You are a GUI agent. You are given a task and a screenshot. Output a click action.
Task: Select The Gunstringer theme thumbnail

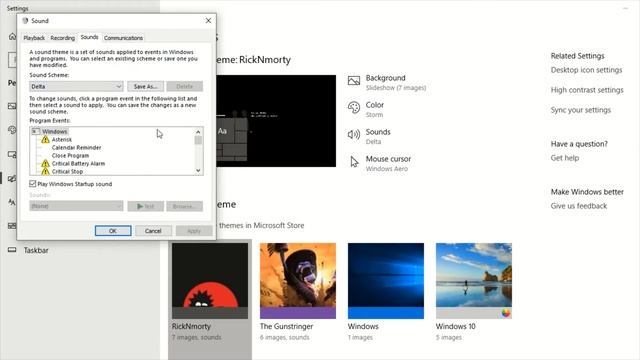click(298, 281)
